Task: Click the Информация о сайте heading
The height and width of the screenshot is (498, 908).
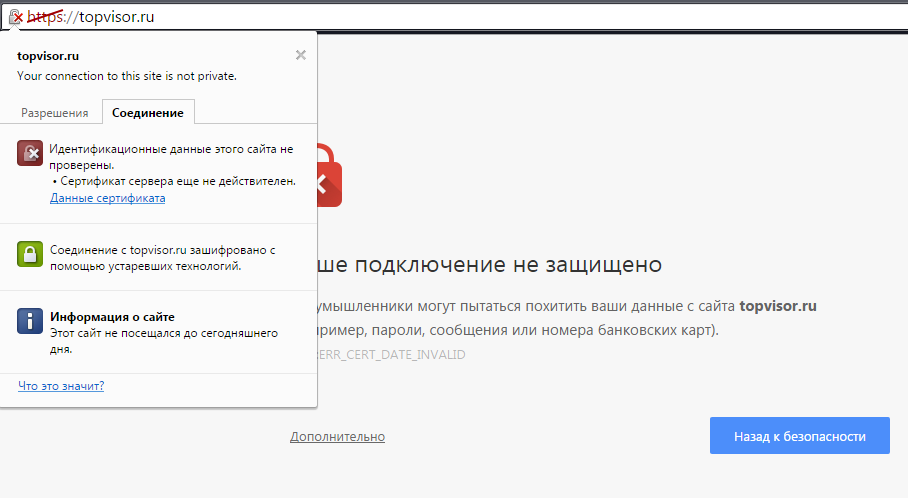Action: 112,317
